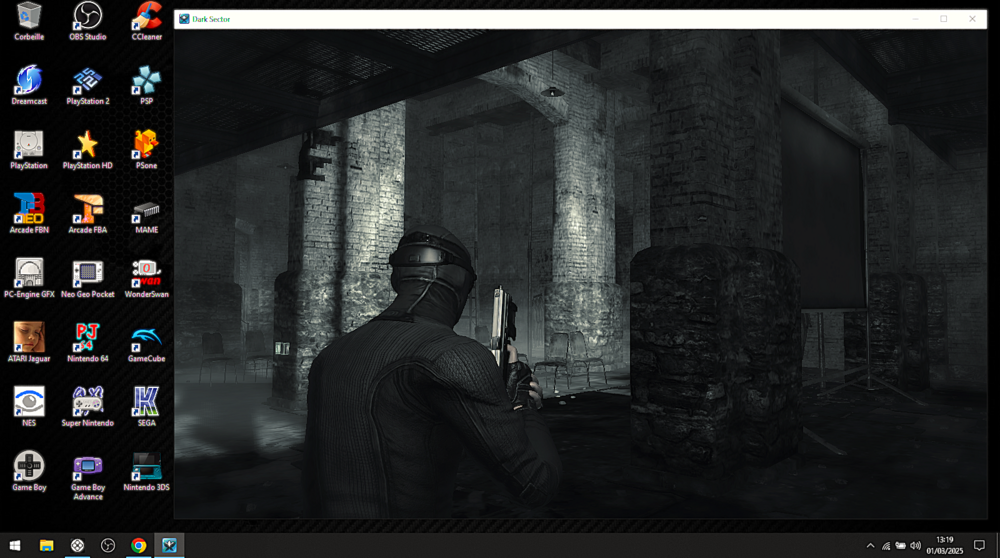Screen dimensions: 1000x558
Task: Open File Explorer from the taskbar
Action: (46, 545)
